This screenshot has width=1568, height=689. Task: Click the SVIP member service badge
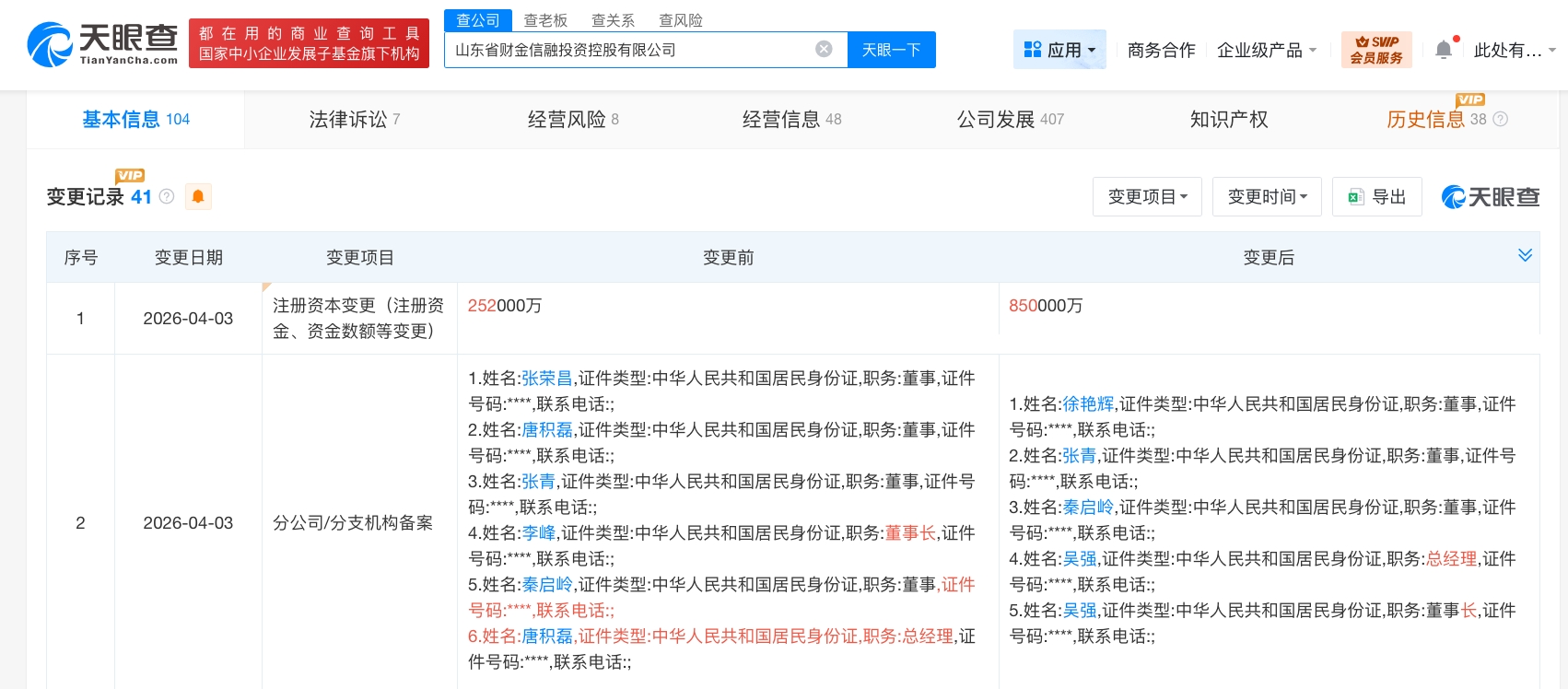click(x=1376, y=50)
